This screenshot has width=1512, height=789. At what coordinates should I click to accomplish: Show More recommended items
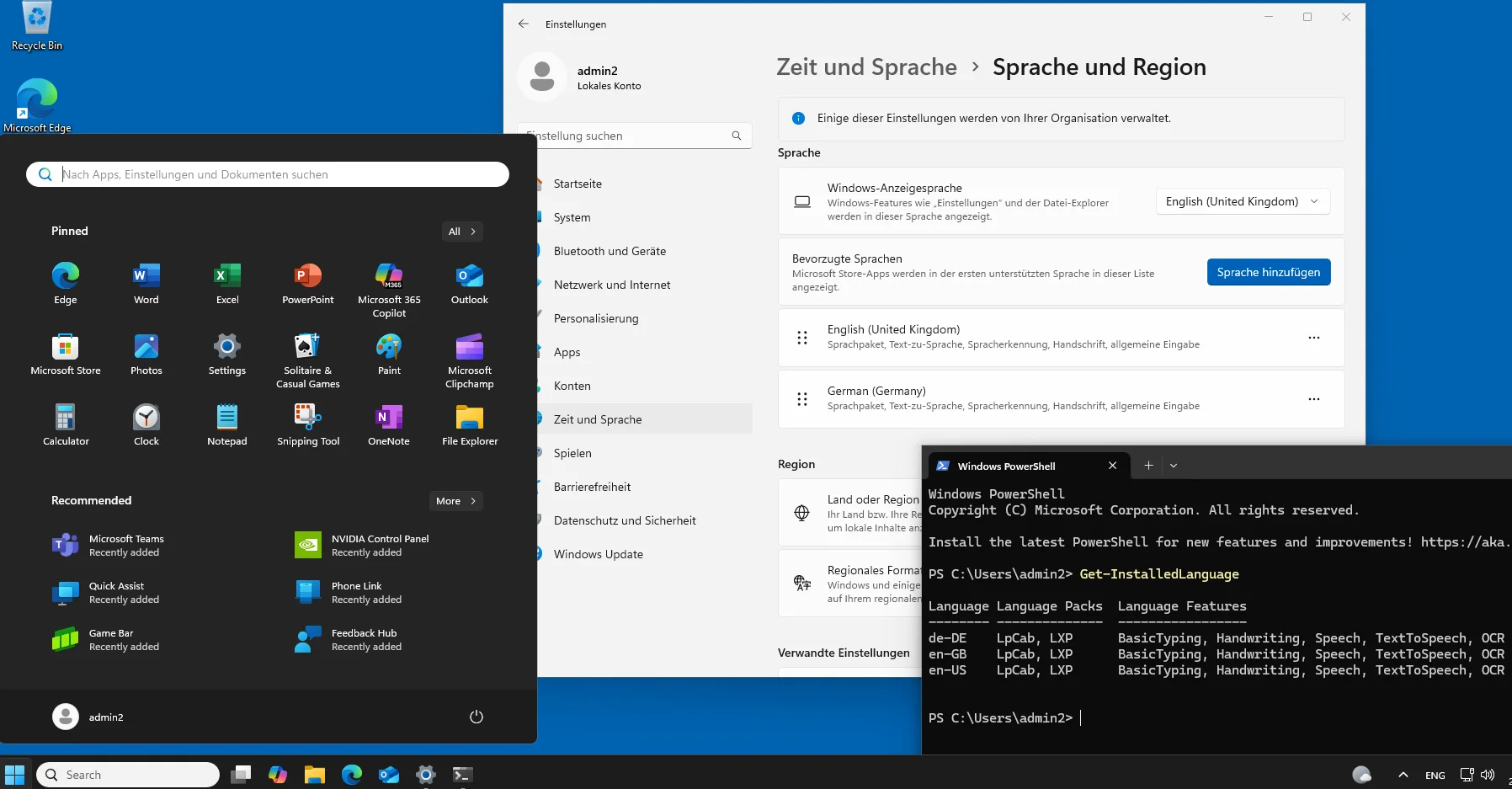pos(456,501)
